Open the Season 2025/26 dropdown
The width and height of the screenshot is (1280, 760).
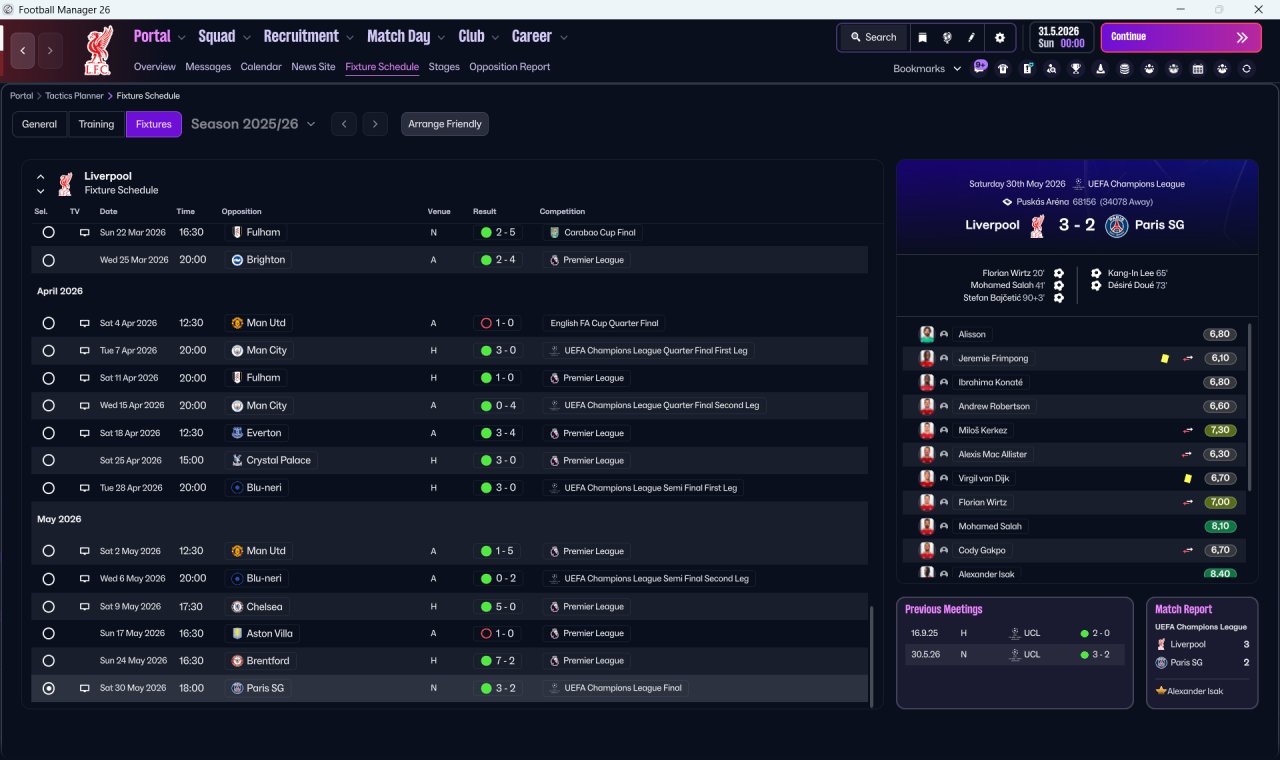coord(253,124)
